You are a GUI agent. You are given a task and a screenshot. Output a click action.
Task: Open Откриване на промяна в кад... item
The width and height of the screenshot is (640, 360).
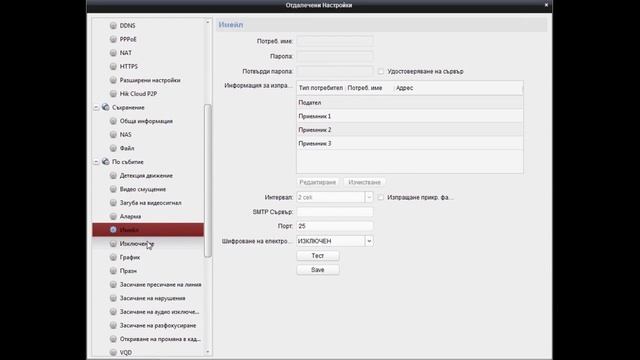(160, 339)
